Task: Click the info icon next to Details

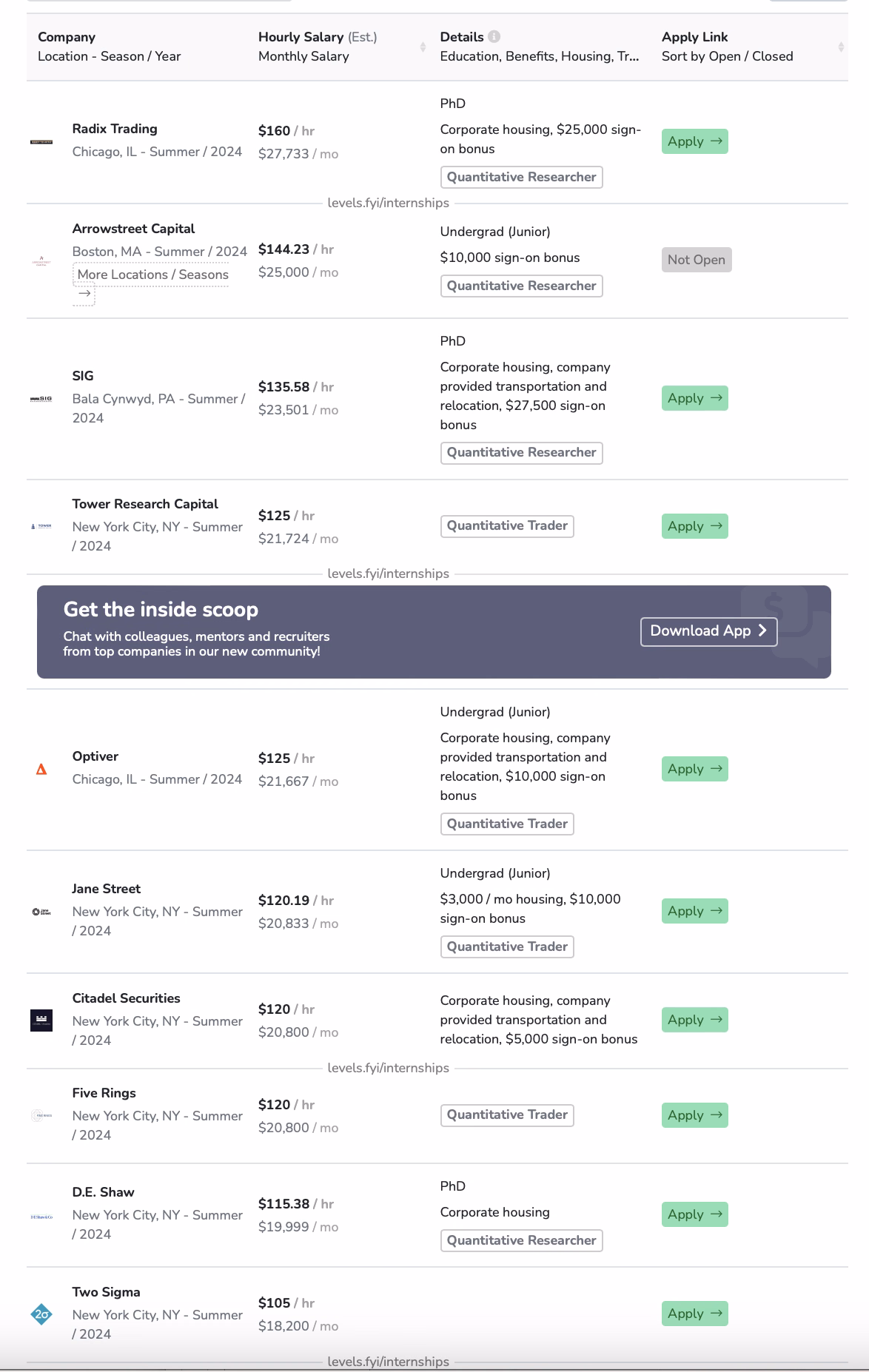Action: point(494,36)
